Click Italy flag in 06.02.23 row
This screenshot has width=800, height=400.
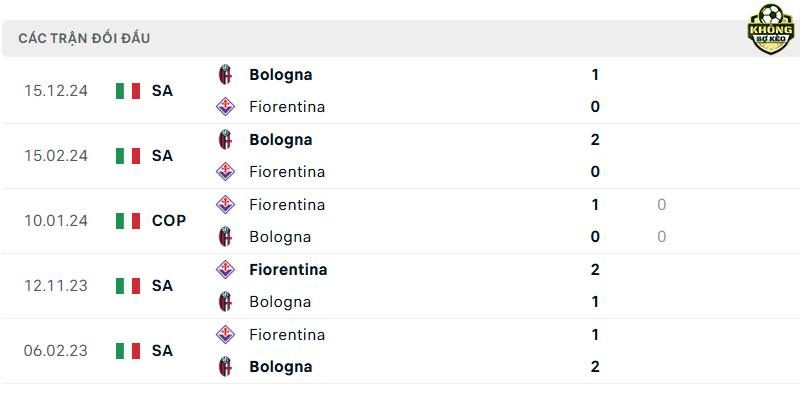[128, 351]
